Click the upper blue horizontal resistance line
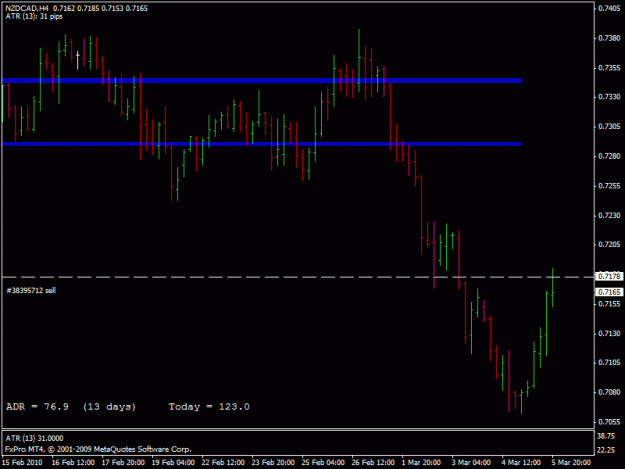The width and height of the screenshot is (625, 469). 261,80
